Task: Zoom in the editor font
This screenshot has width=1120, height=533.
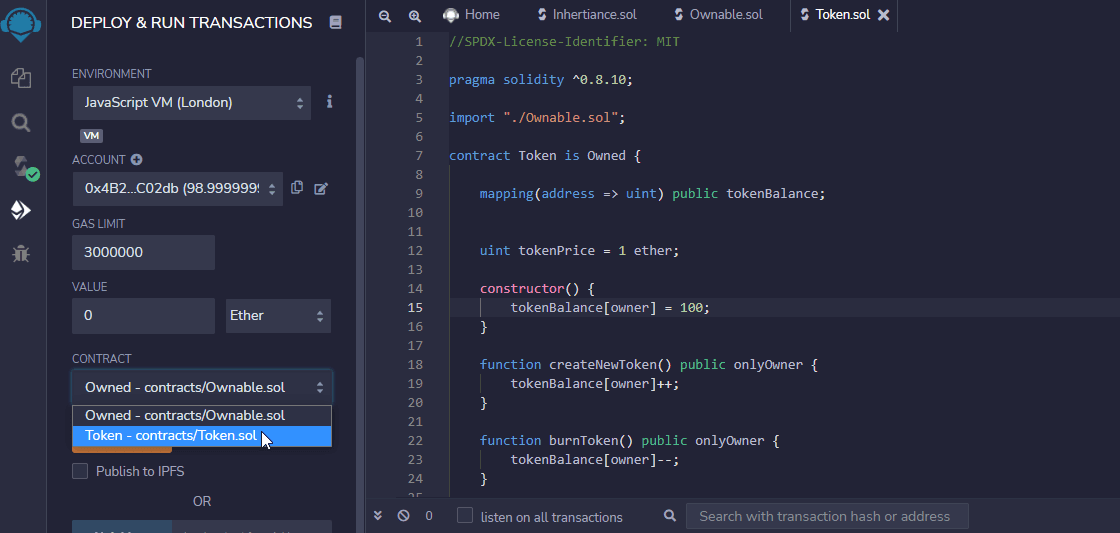Action: pyautogui.click(x=415, y=16)
